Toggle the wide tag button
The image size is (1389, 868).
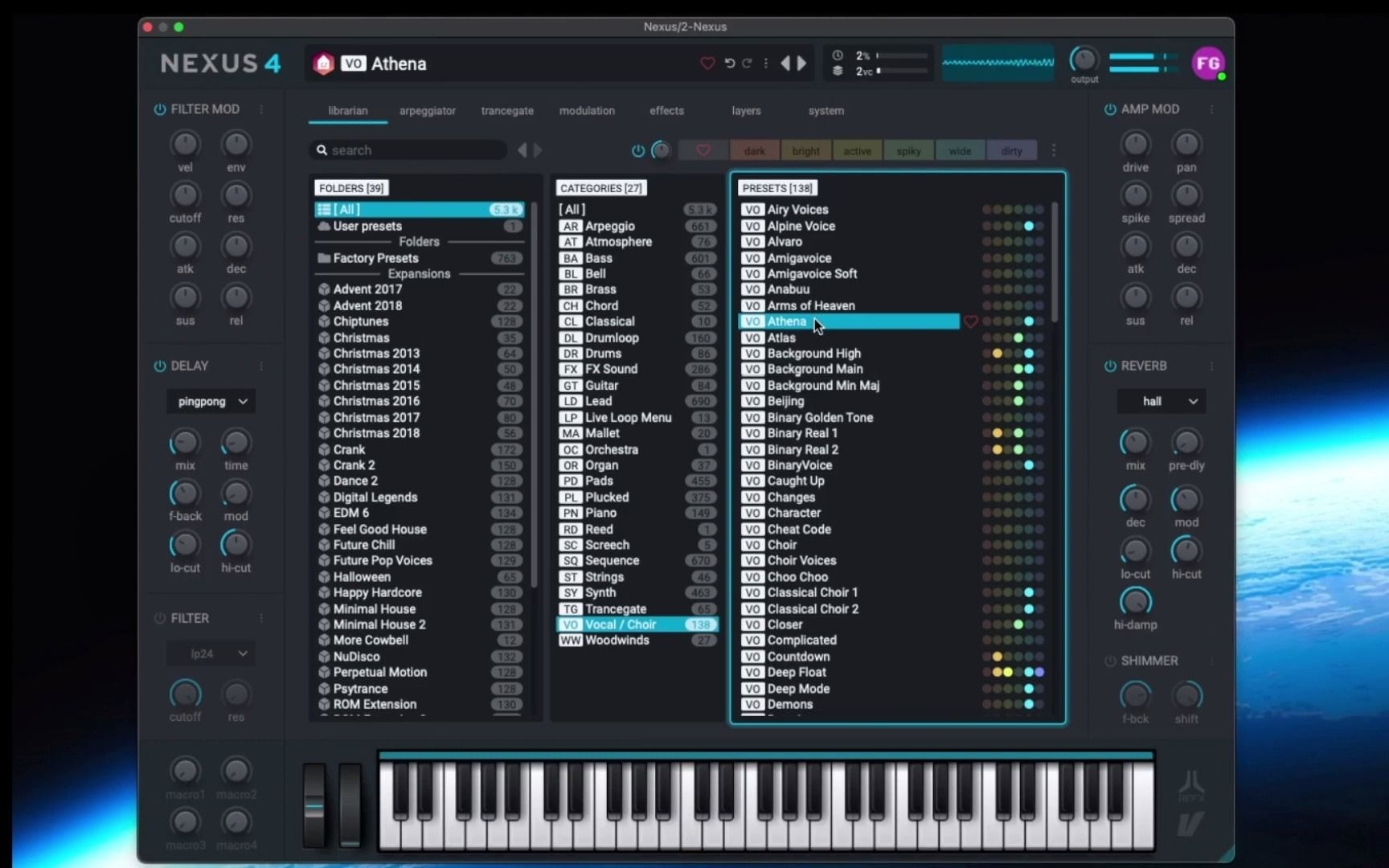tap(961, 150)
